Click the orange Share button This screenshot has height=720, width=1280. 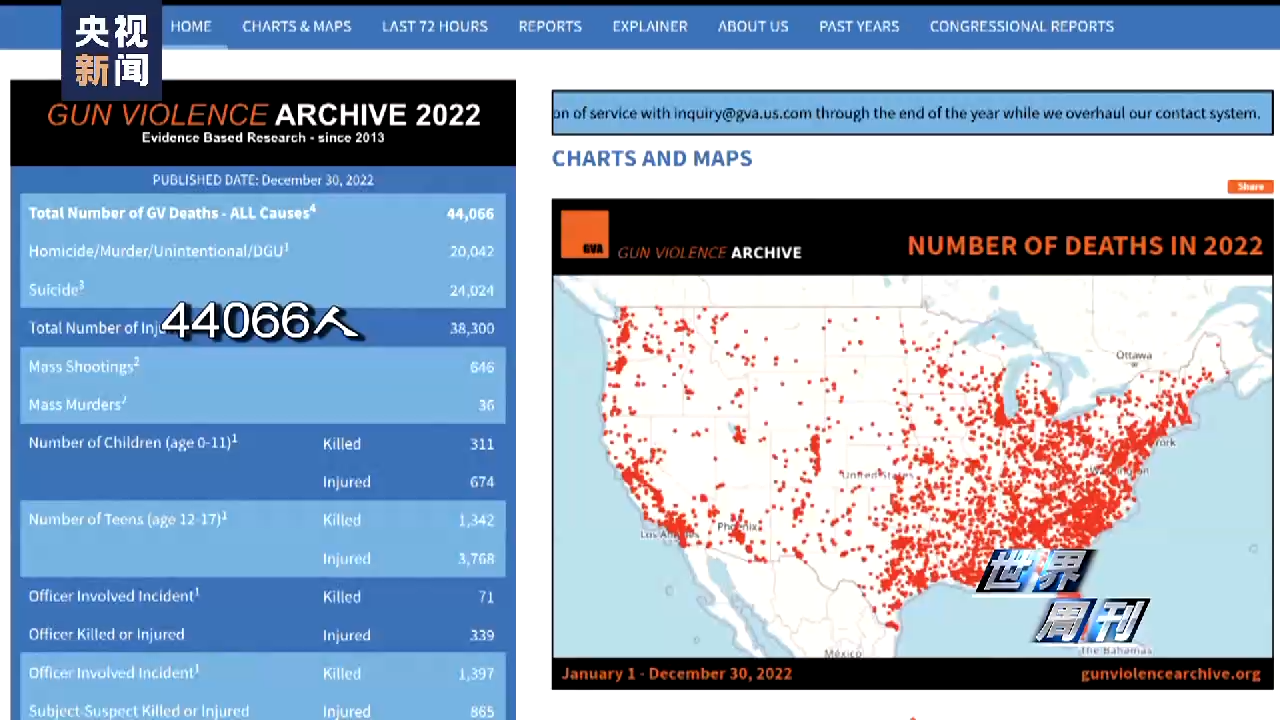pos(1250,187)
